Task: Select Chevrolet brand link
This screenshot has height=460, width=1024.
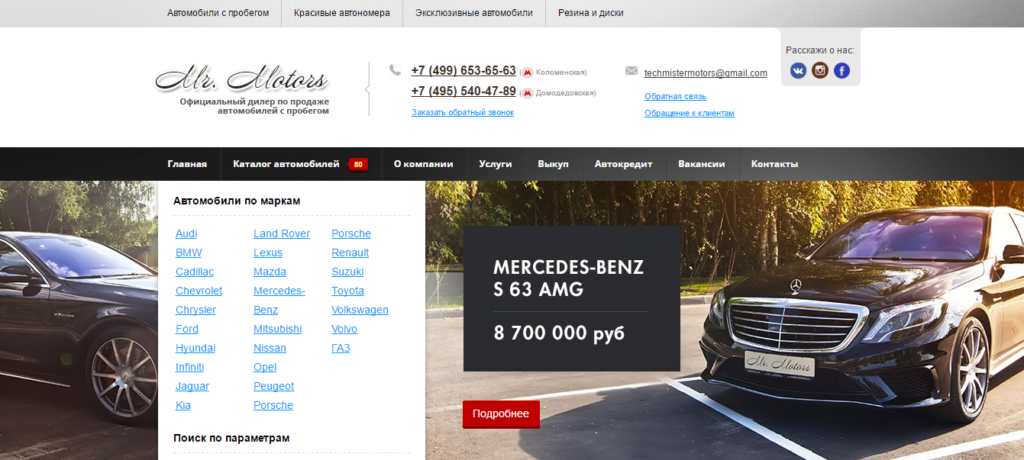Action: (x=199, y=291)
